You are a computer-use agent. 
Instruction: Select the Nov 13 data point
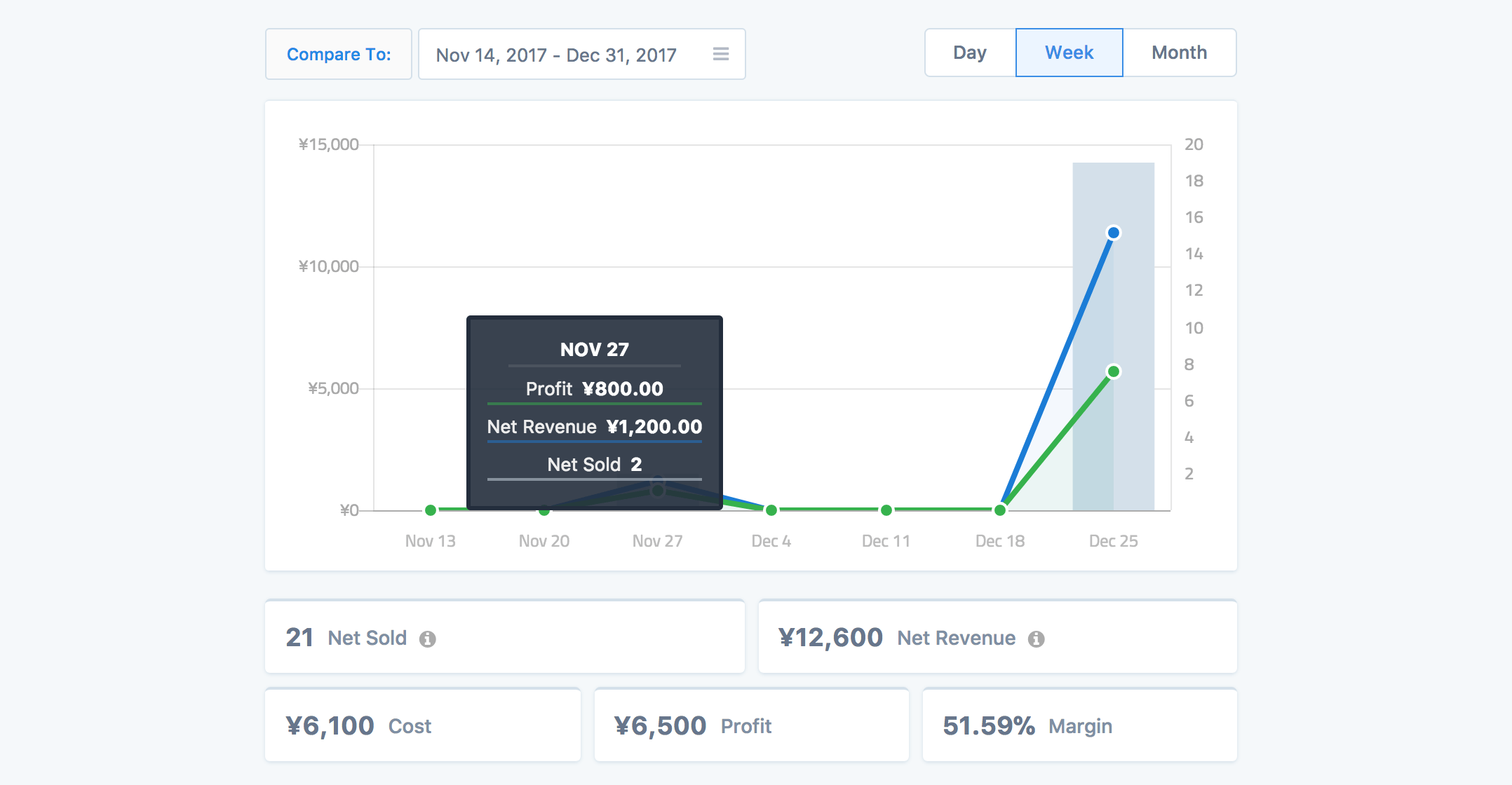[x=431, y=510]
